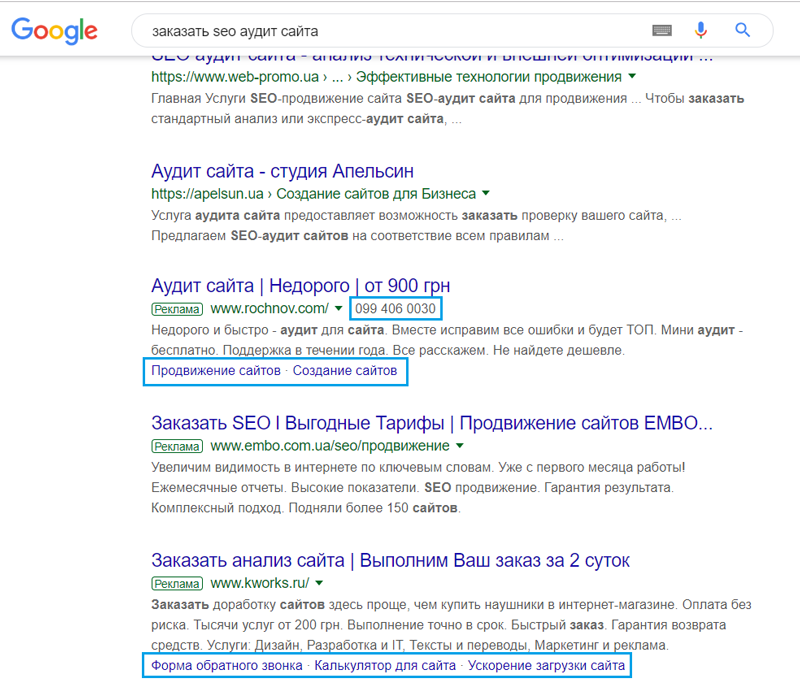Open "Заказать SEO | Выгодные Тарифы" ad title
800x685 pixels.
[x=432, y=423]
